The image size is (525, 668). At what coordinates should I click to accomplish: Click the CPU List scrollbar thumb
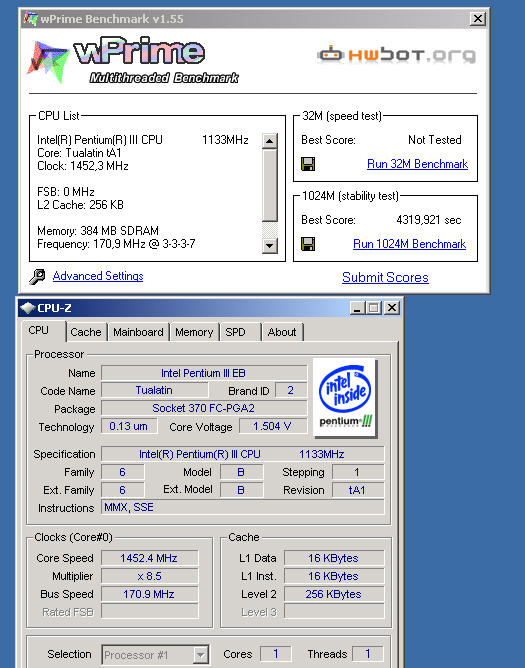click(x=270, y=185)
